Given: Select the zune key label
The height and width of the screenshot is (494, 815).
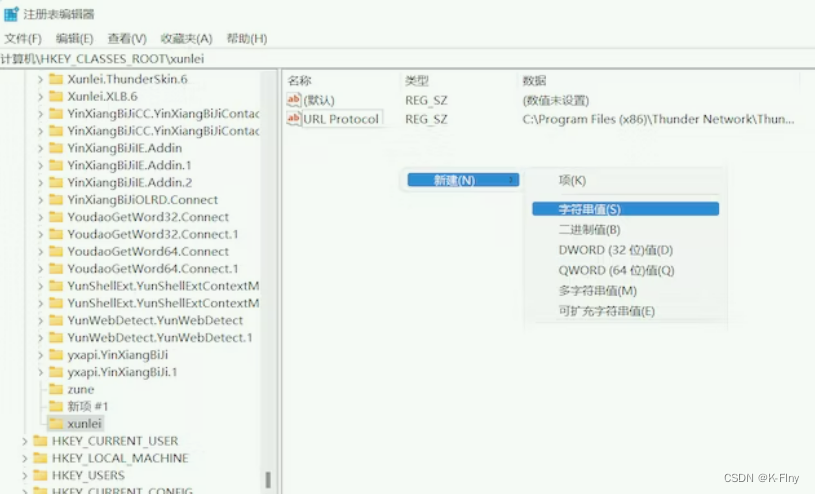Looking at the screenshot, I should 81,389.
